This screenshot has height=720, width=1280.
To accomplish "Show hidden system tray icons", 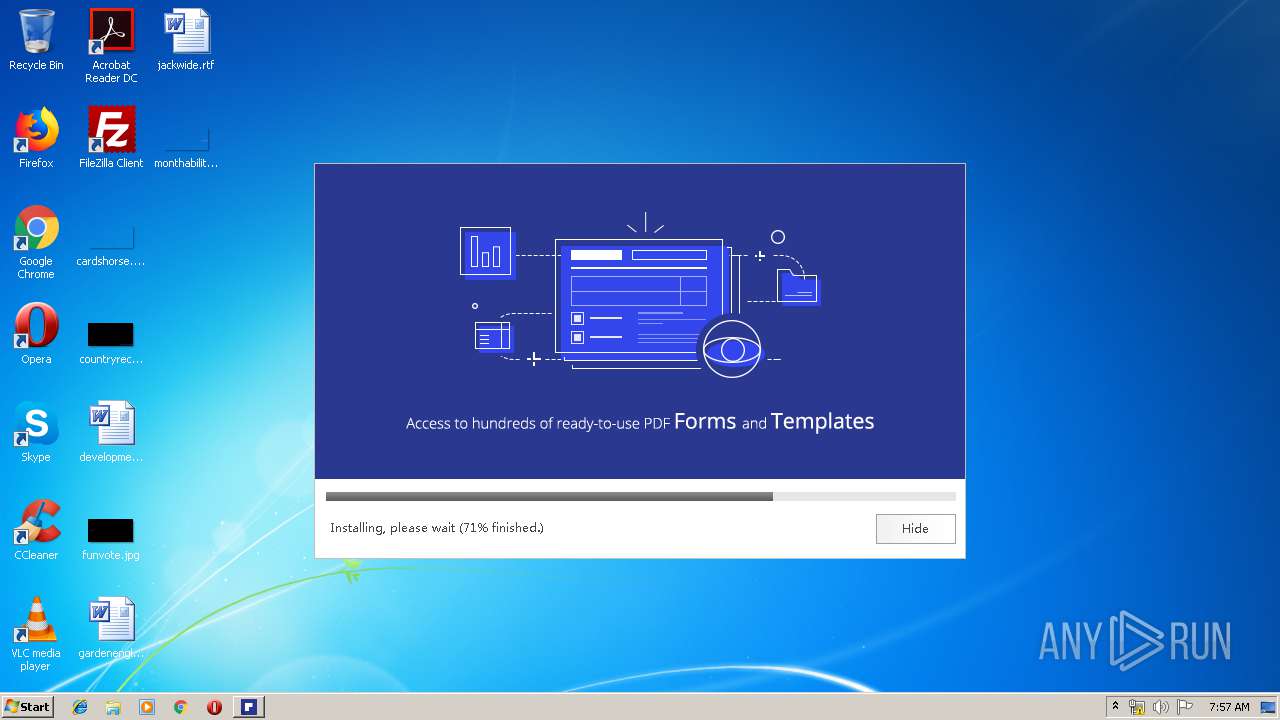I will pyautogui.click(x=1115, y=707).
